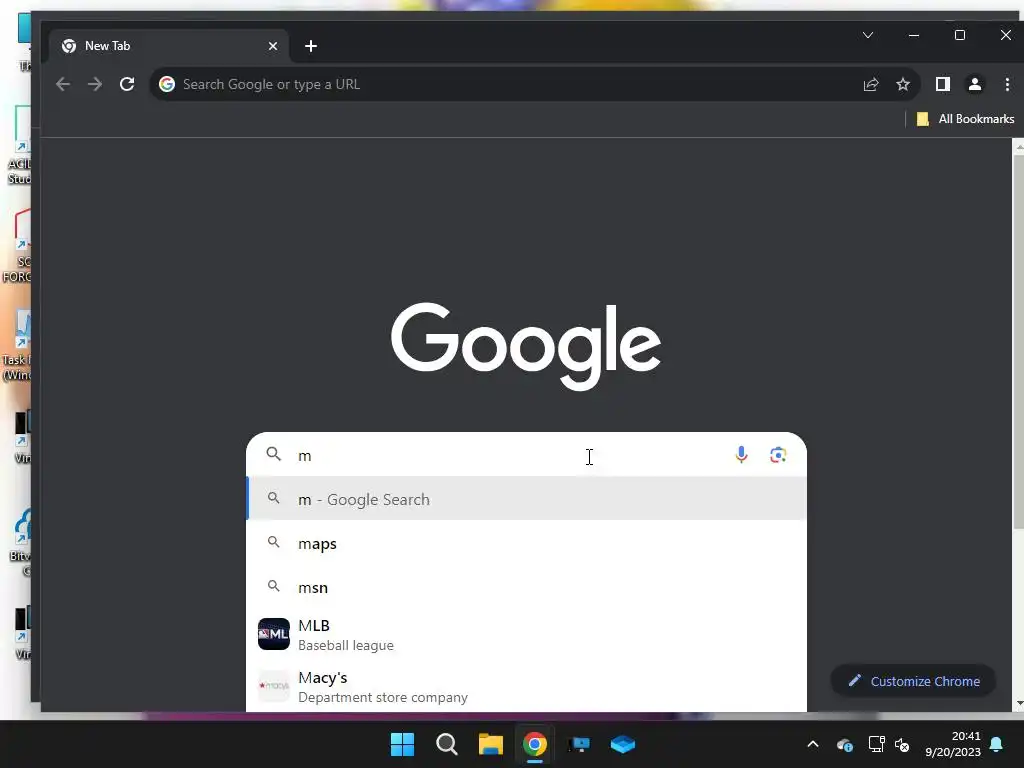Click Chrome icon in taskbar
Screen dimensions: 1024x768
pos(534,744)
